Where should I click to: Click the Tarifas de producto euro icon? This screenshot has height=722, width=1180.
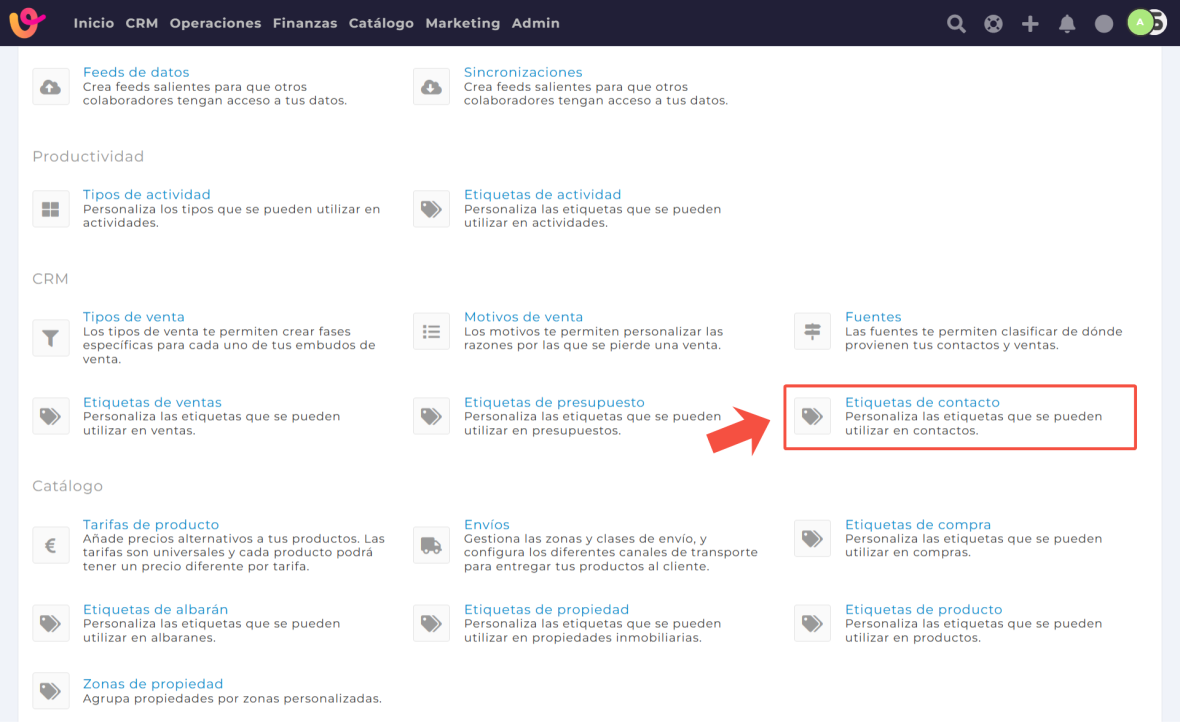pyautogui.click(x=50, y=545)
